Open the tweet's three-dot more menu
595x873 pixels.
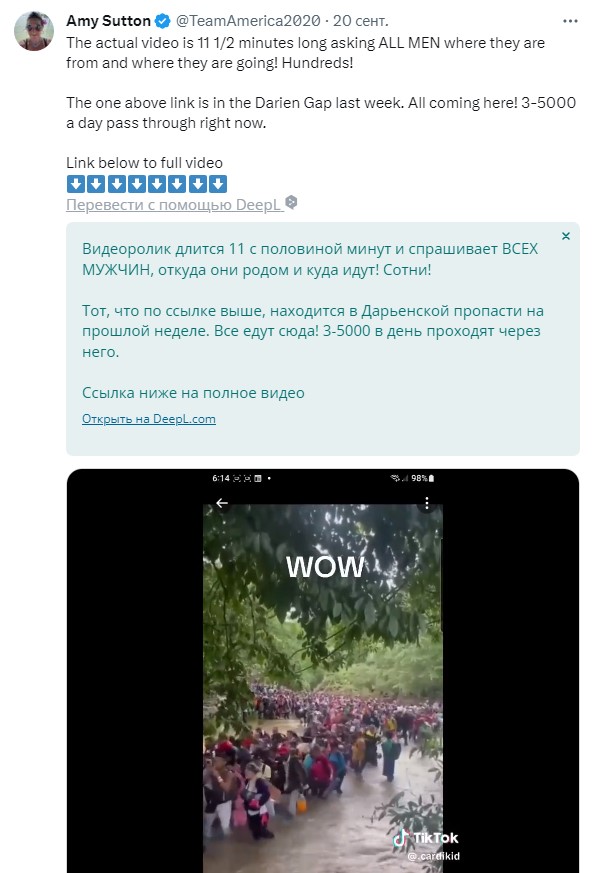click(x=570, y=21)
